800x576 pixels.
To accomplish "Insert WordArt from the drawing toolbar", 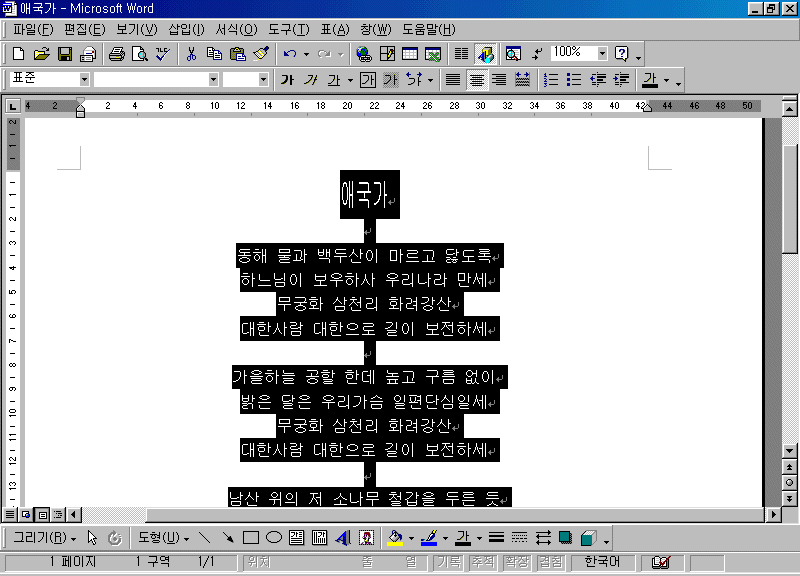I will (343, 538).
